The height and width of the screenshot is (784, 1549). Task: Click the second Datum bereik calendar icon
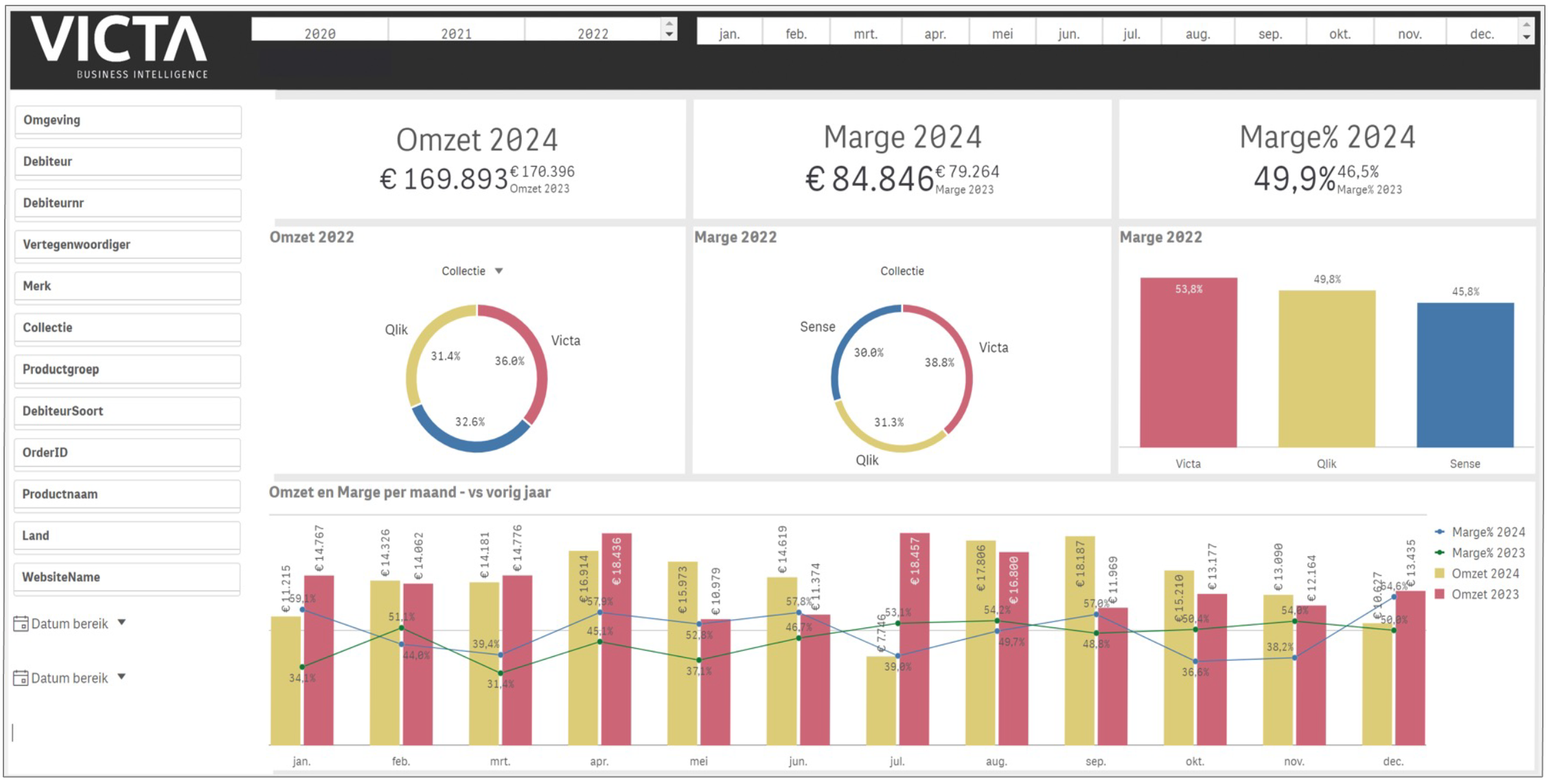pyautogui.click(x=21, y=678)
